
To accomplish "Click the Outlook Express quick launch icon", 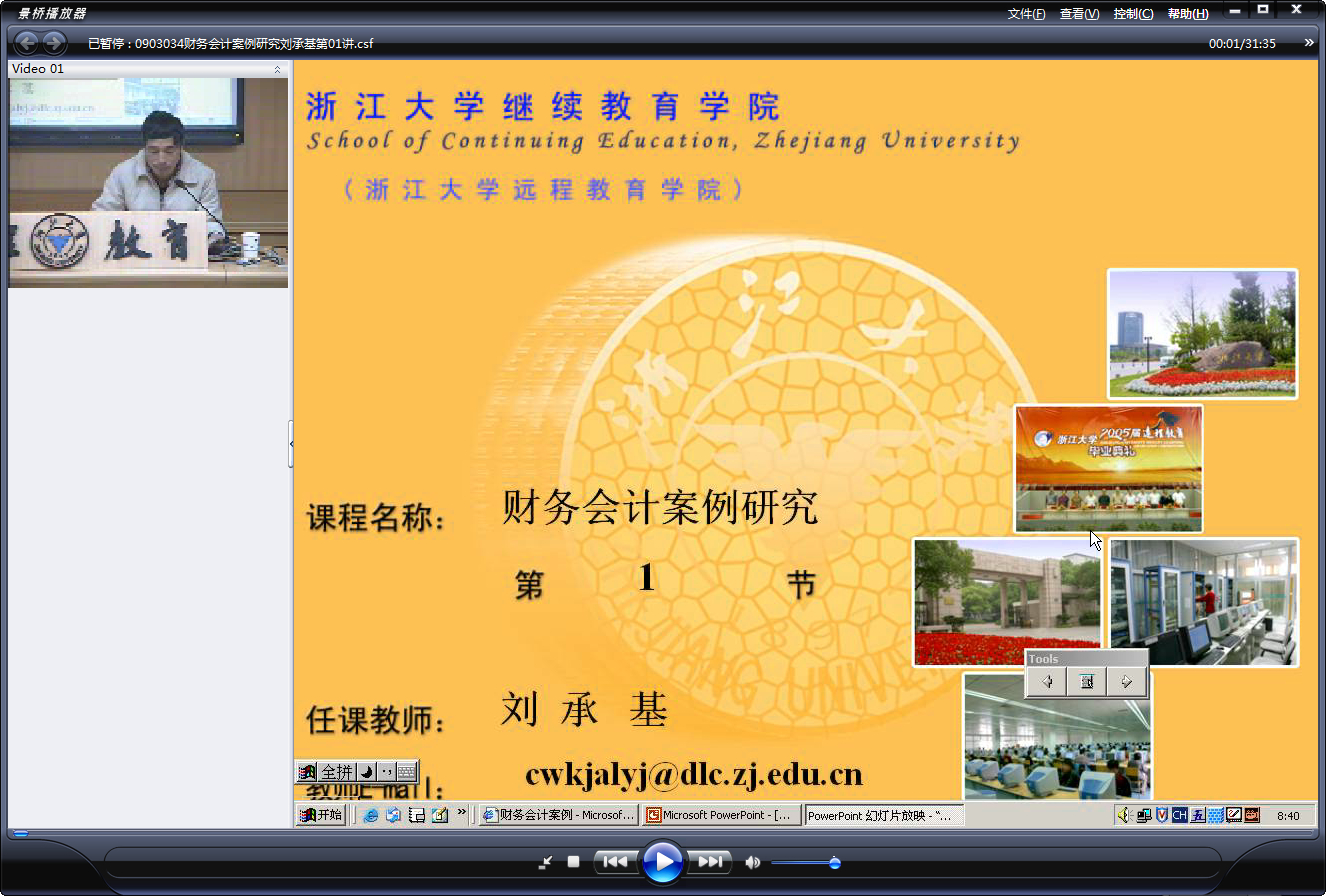I will [393, 815].
